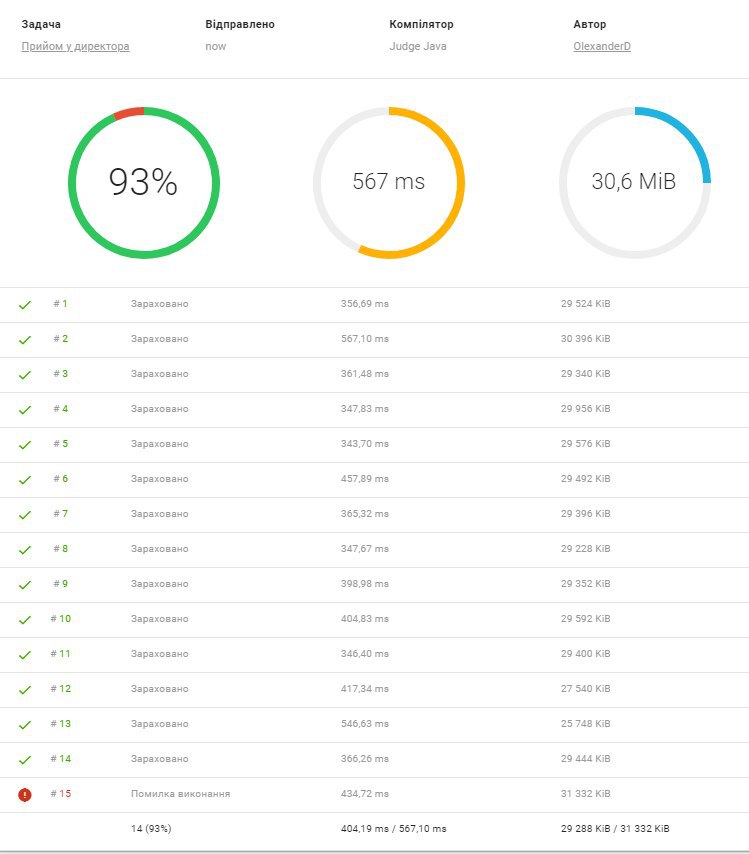The width and height of the screenshot is (749, 854).
Task: Click the time value 347,83 ms
Action: (365, 408)
